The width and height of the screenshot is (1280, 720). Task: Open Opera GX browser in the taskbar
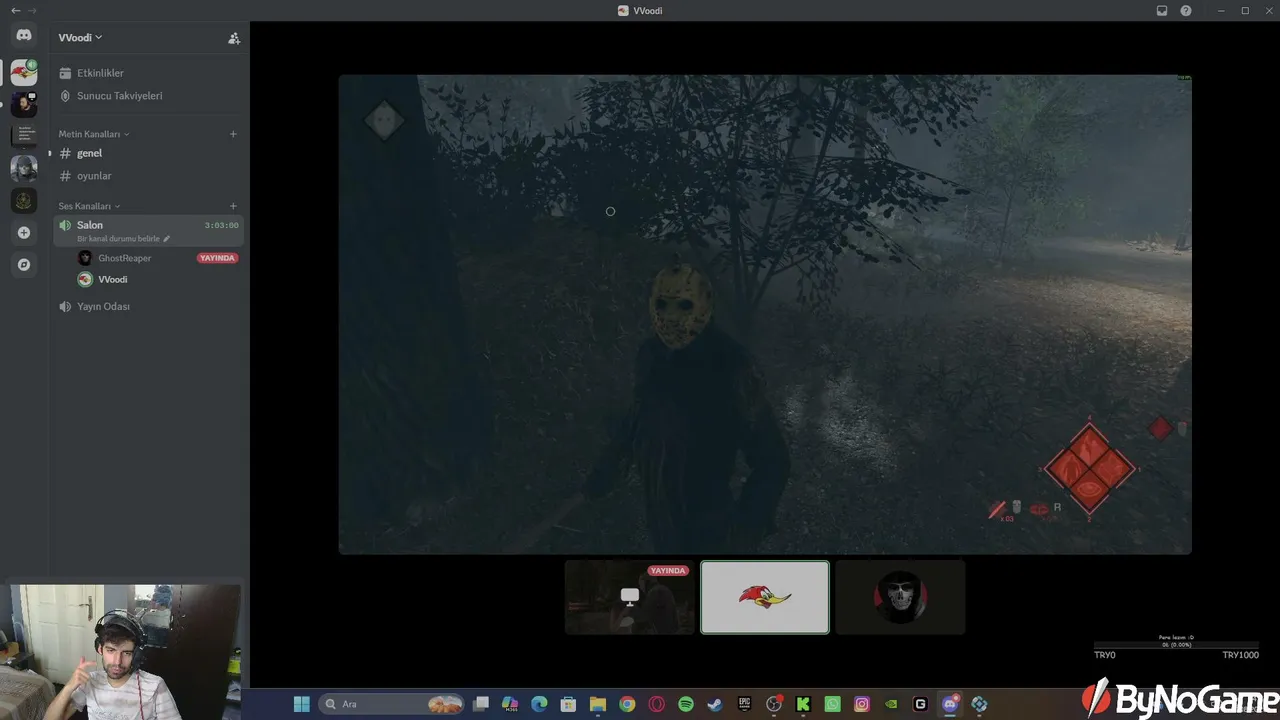point(657,704)
